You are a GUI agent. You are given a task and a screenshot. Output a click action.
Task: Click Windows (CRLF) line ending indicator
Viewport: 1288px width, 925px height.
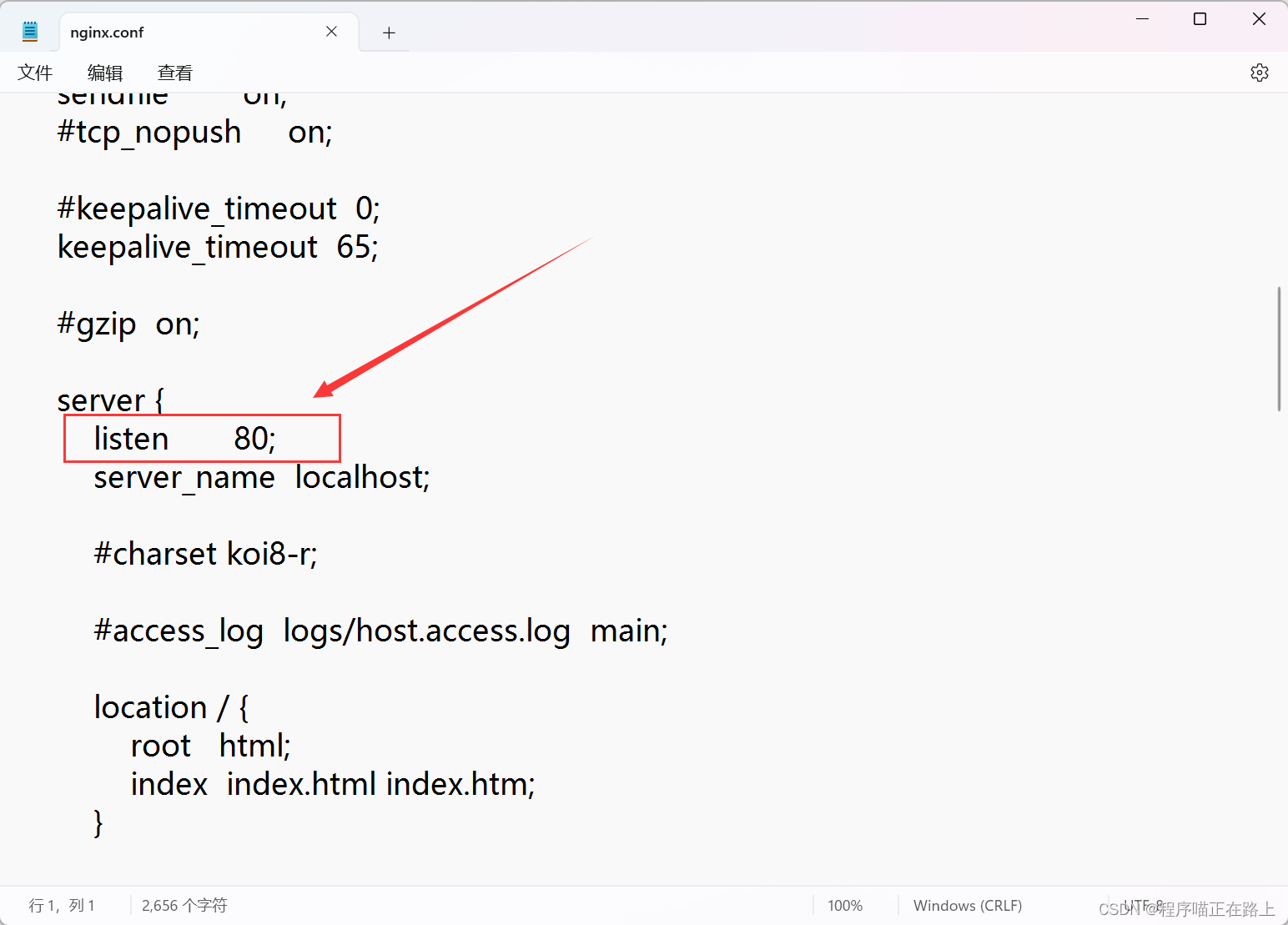pos(968,906)
